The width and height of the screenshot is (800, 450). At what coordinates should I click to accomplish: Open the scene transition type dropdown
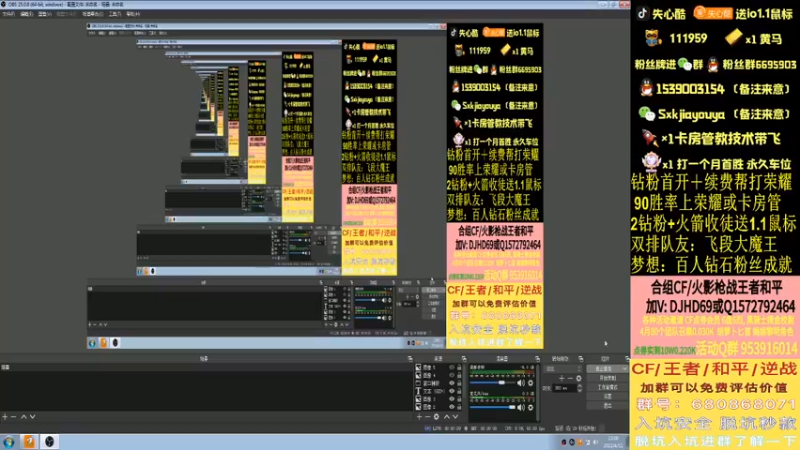click(x=563, y=368)
